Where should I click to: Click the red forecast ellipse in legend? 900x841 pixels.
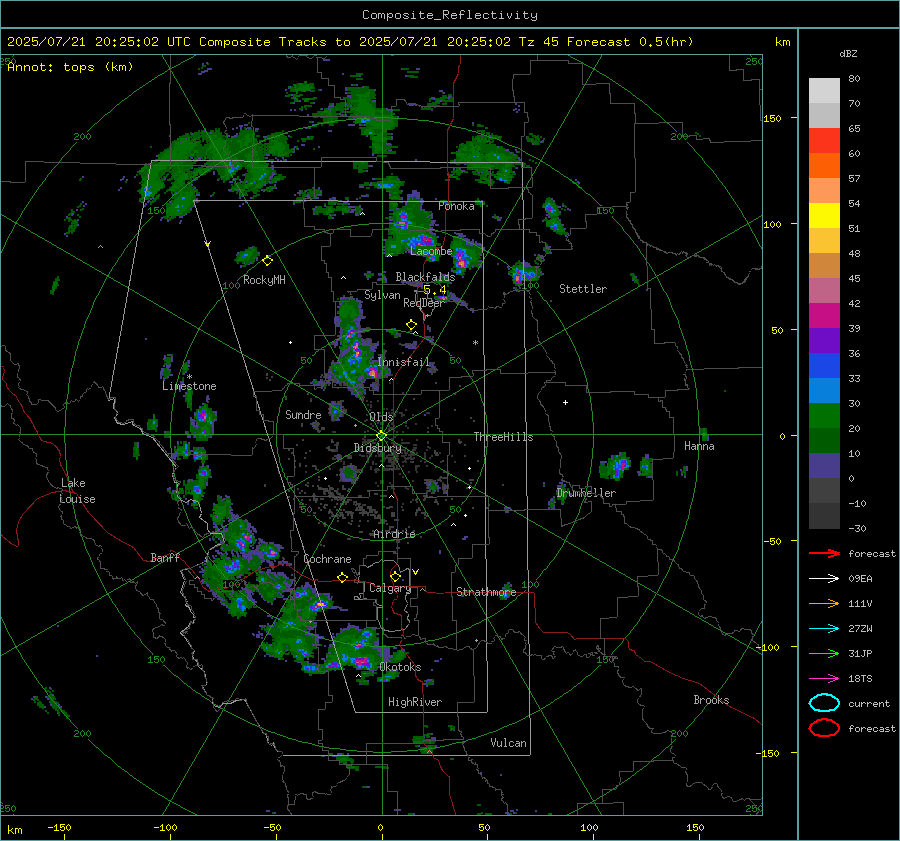[824, 728]
